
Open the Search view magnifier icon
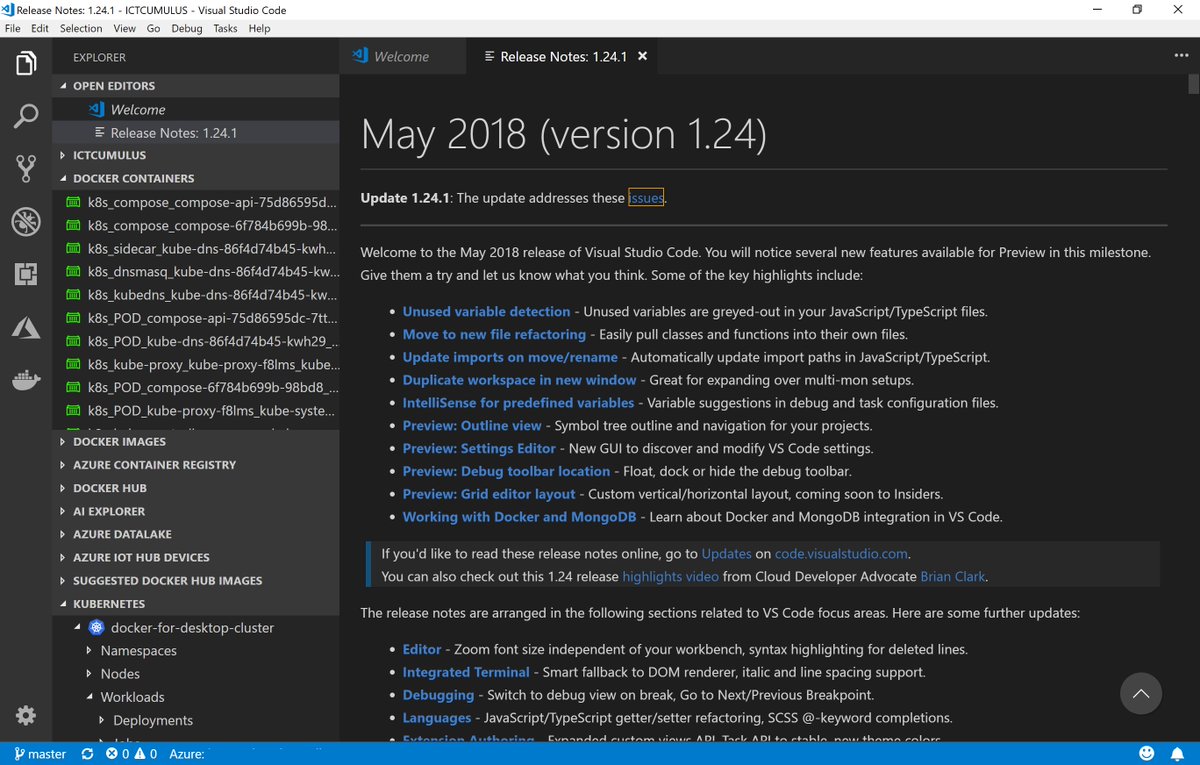coord(26,116)
